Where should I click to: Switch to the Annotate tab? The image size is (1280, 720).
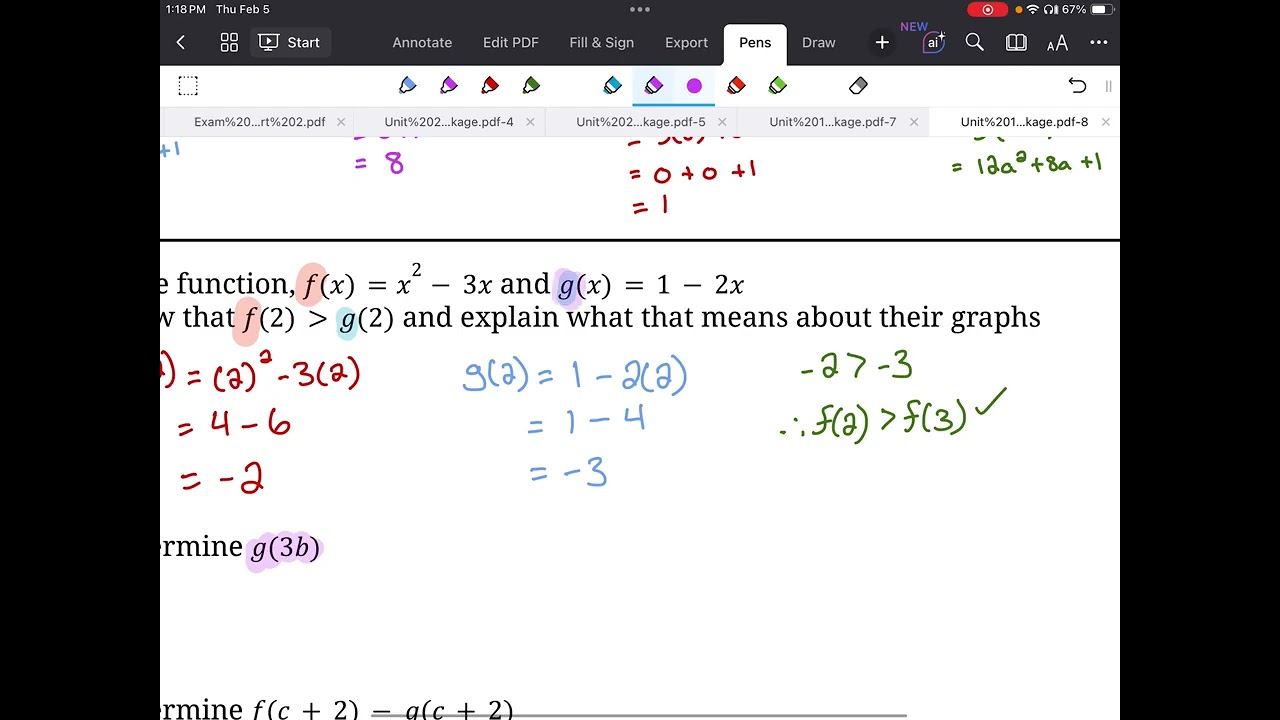[x=422, y=42]
